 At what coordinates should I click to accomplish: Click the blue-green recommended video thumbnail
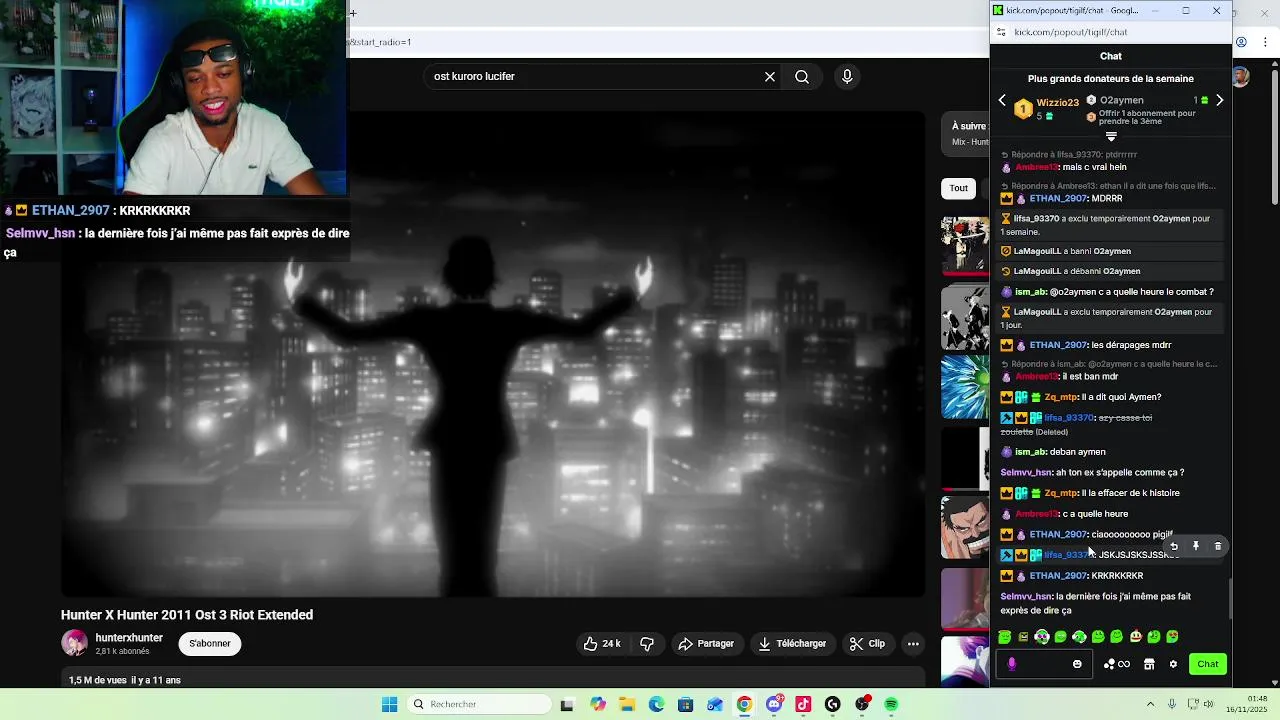click(x=965, y=387)
